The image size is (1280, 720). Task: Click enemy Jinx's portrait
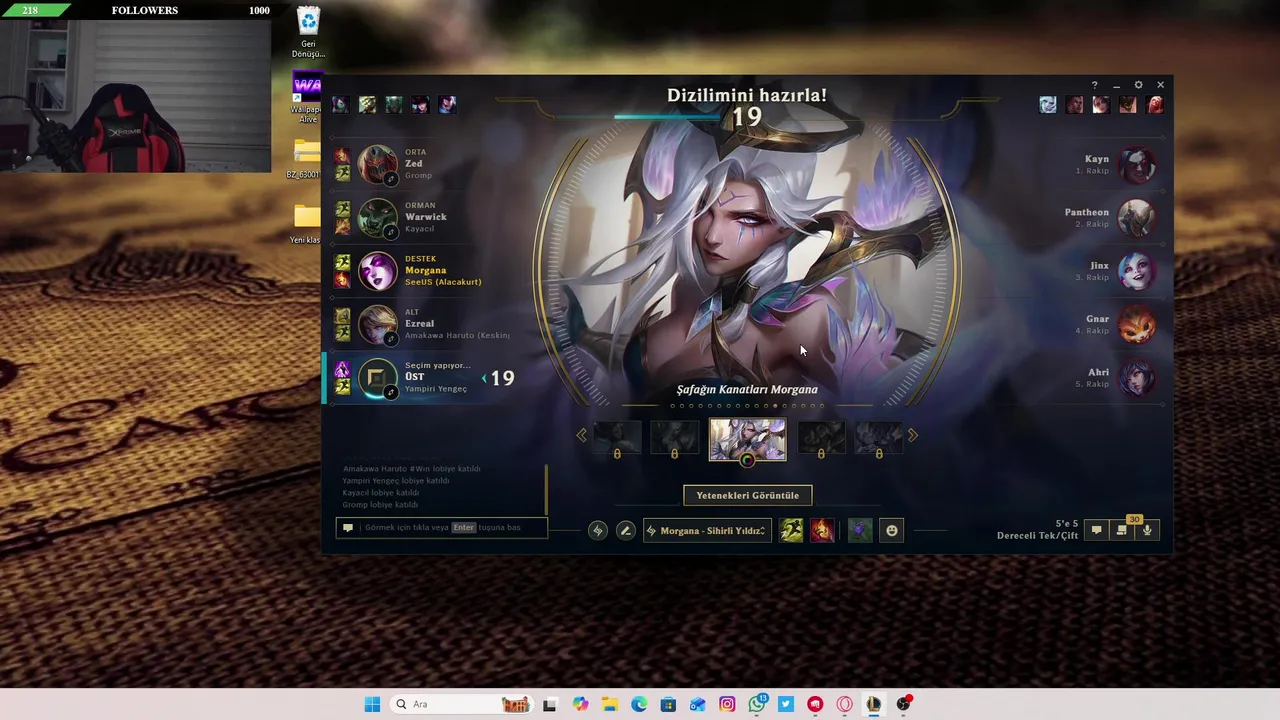[1137, 271]
